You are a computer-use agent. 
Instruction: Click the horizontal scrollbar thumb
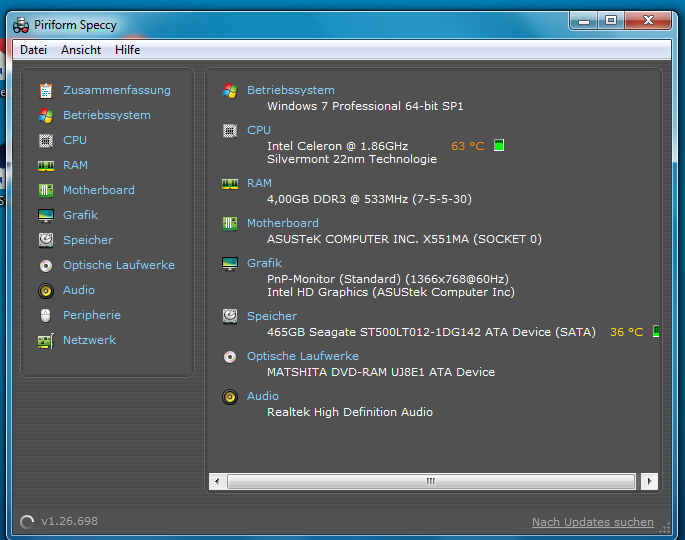[x=430, y=481]
